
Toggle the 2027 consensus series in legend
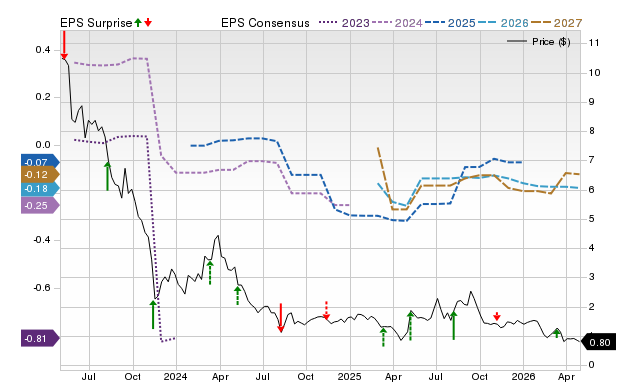coord(556,23)
